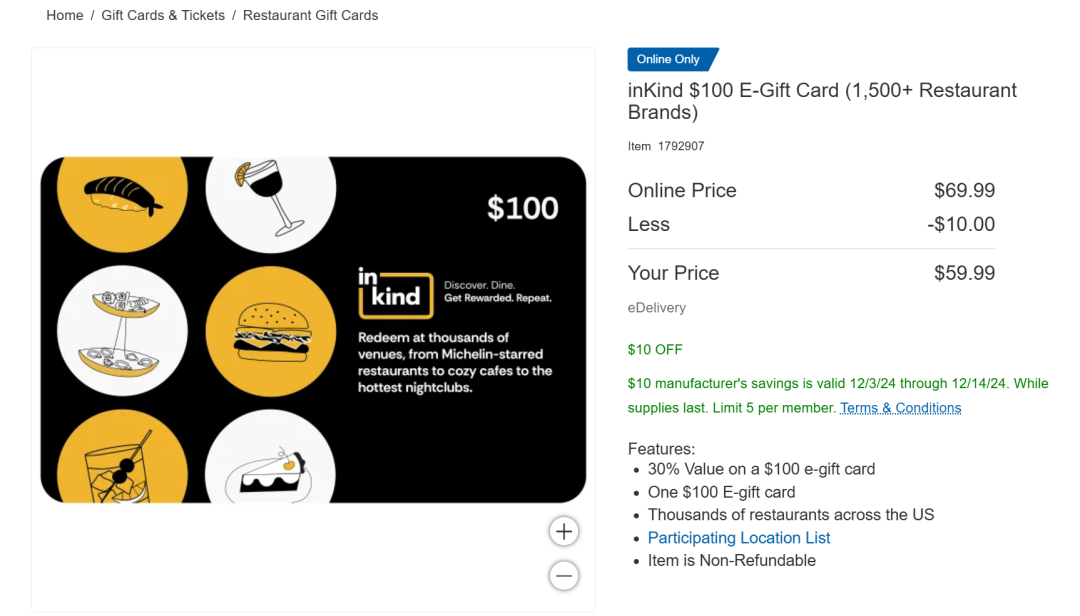The height and width of the screenshot is (616, 1080).
Task: Go to Home breadcrumb
Action: [x=65, y=15]
